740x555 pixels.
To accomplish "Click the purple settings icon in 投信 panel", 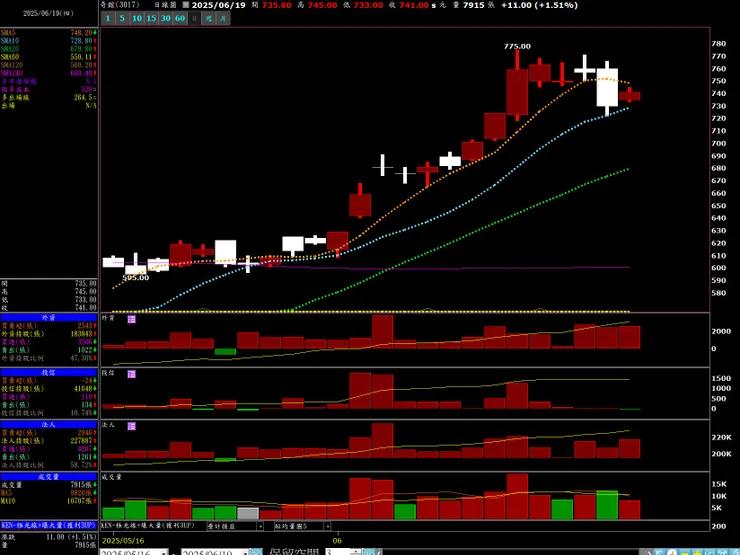I will (x=132, y=374).
